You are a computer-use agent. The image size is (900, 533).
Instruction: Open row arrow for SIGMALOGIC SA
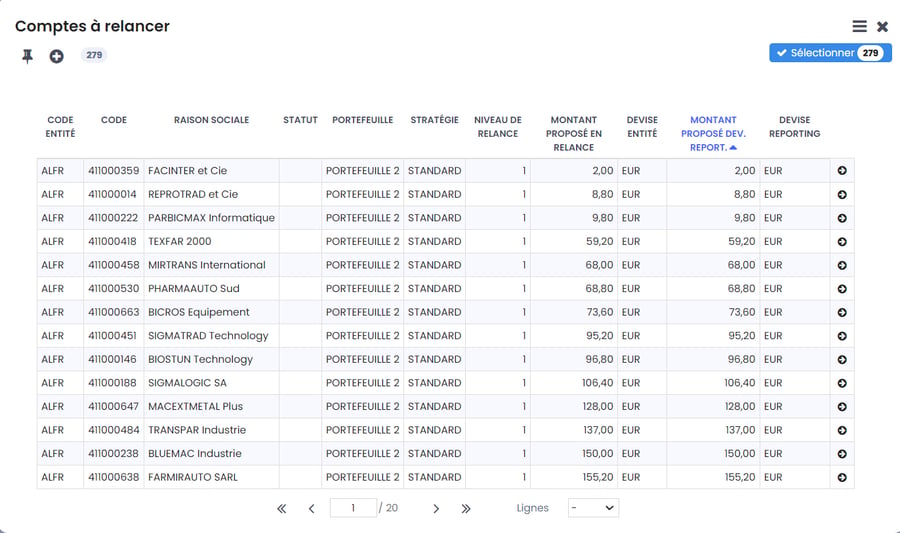[x=841, y=383]
